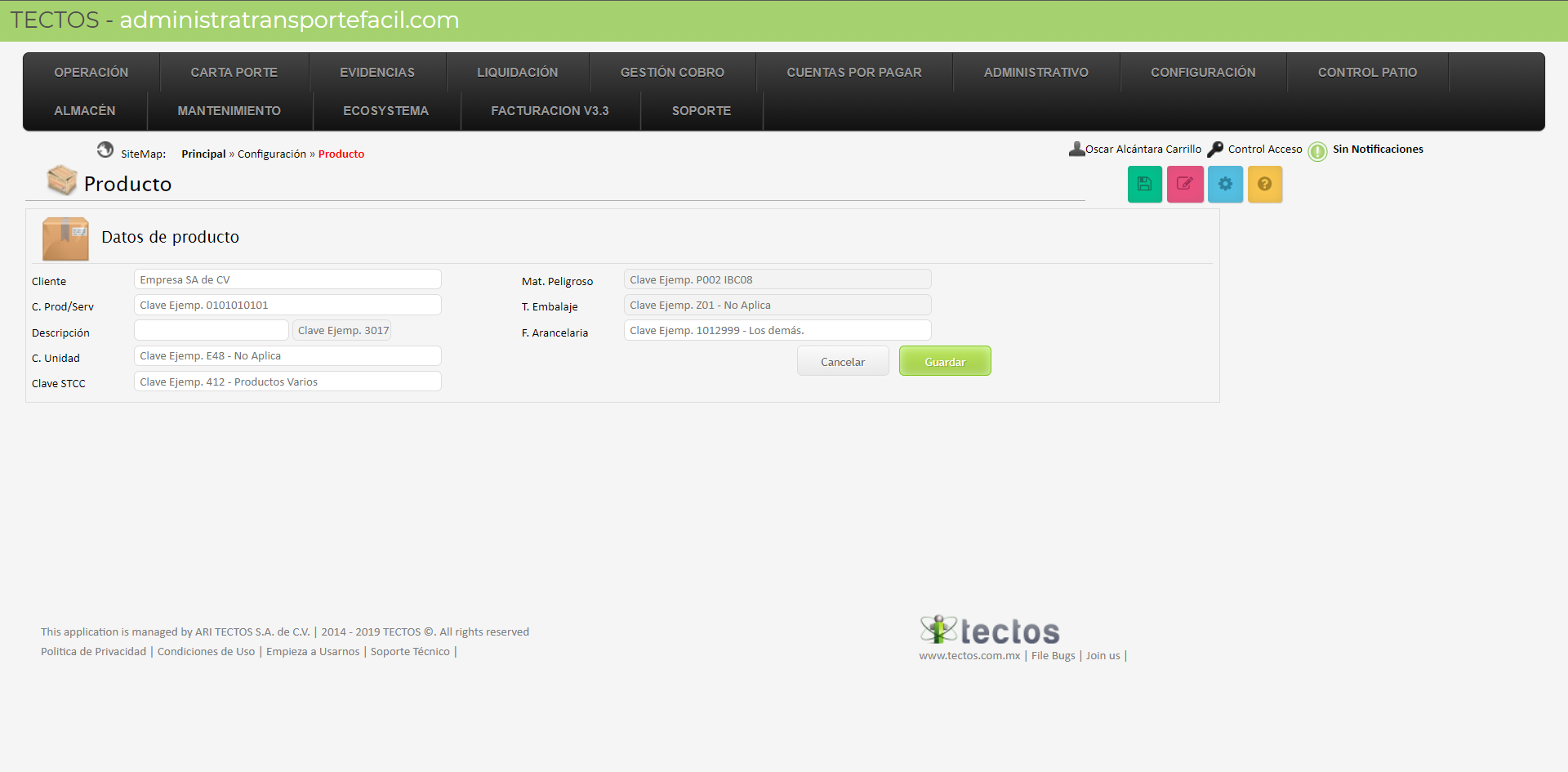The height and width of the screenshot is (772, 1568).
Task: Open the blue gear settings icon
Action: 1225,185
